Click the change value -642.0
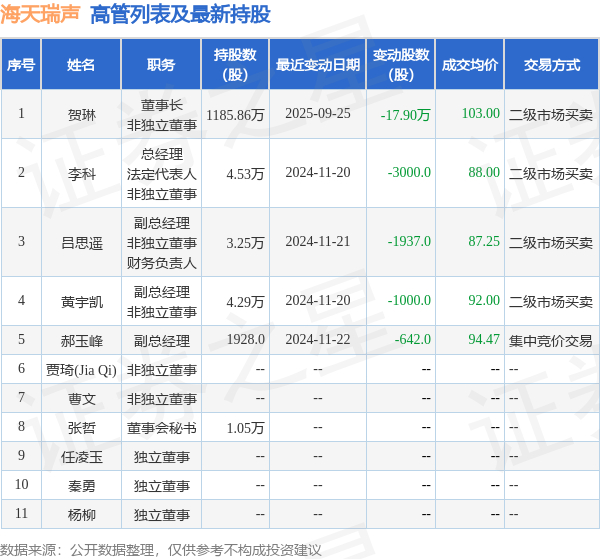The height and width of the screenshot is (559, 600). [412, 339]
